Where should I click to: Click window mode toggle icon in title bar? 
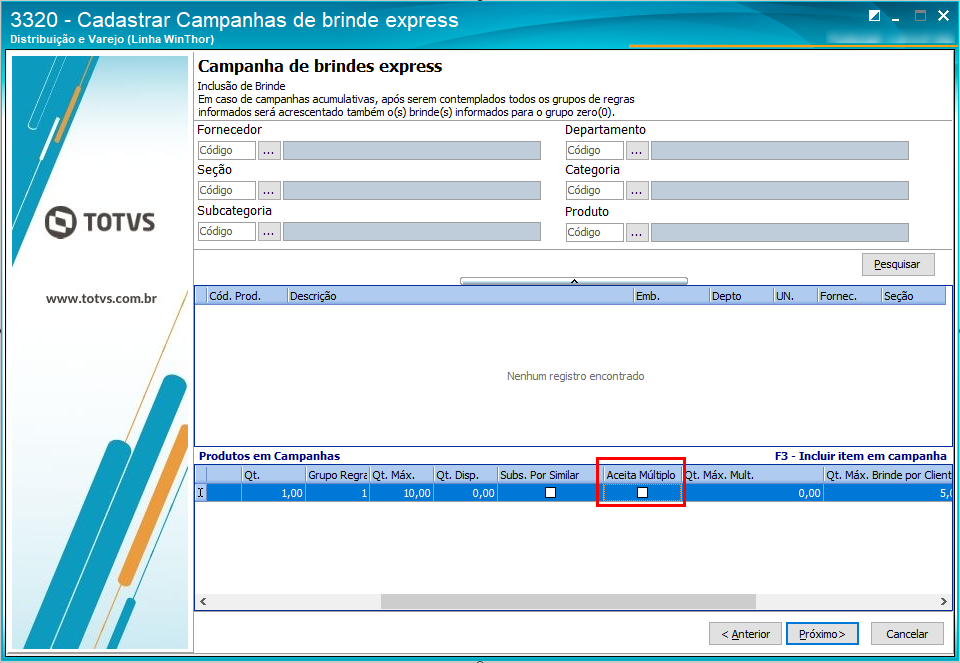[874, 16]
